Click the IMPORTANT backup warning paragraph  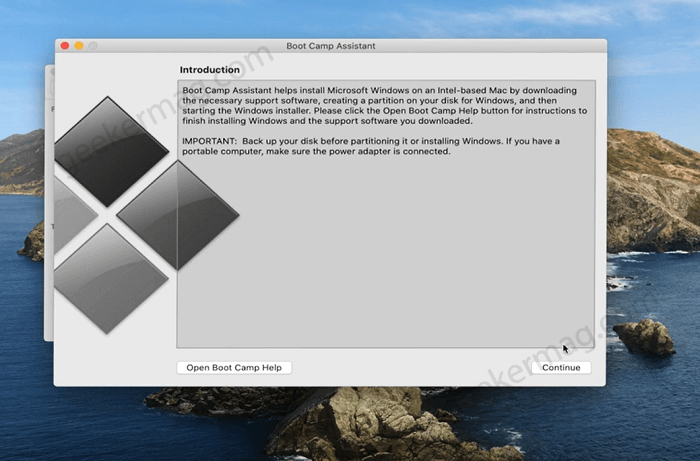point(371,146)
